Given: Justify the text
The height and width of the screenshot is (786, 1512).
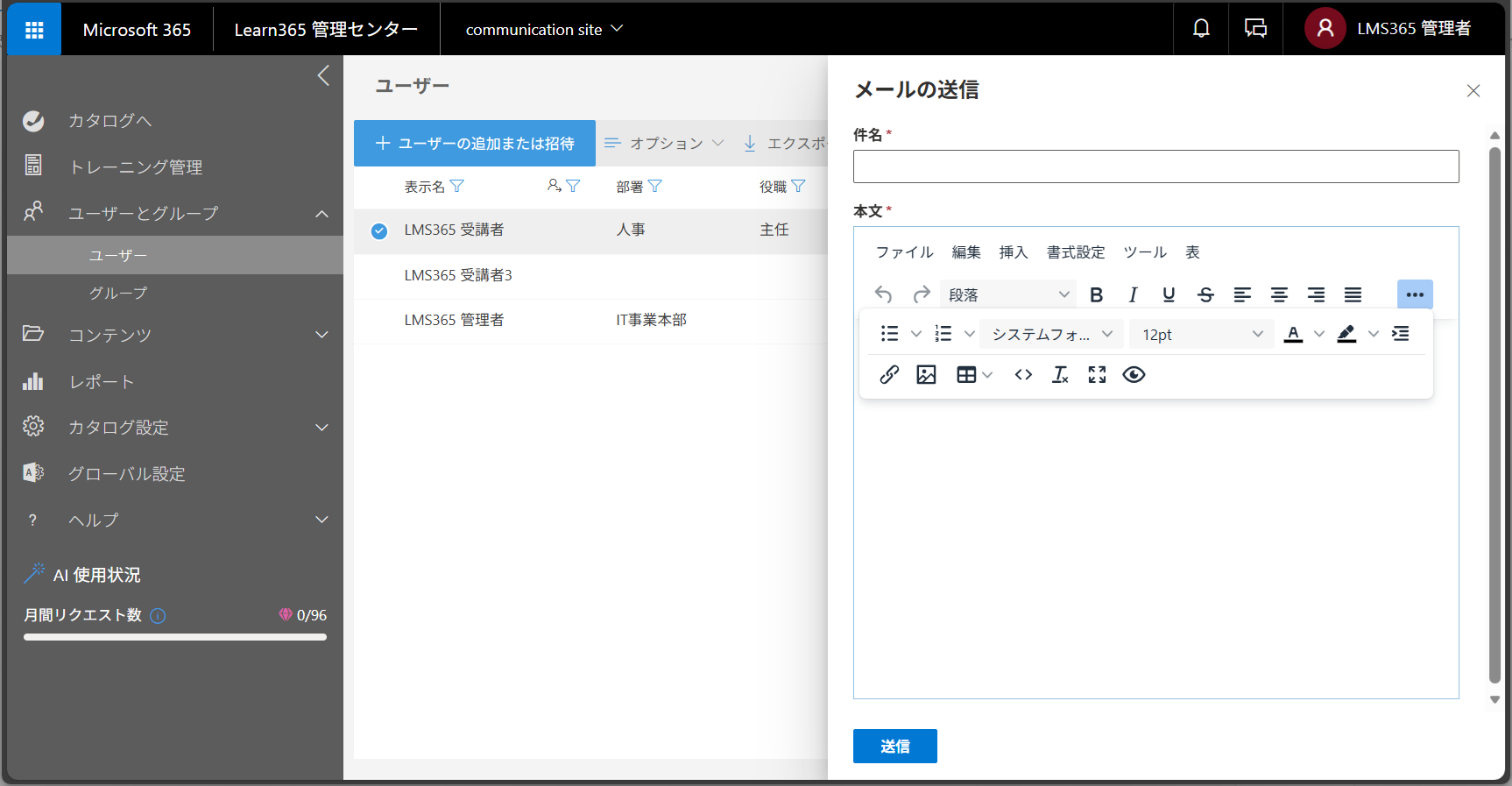Looking at the screenshot, I should pyautogui.click(x=1353, y=294).
